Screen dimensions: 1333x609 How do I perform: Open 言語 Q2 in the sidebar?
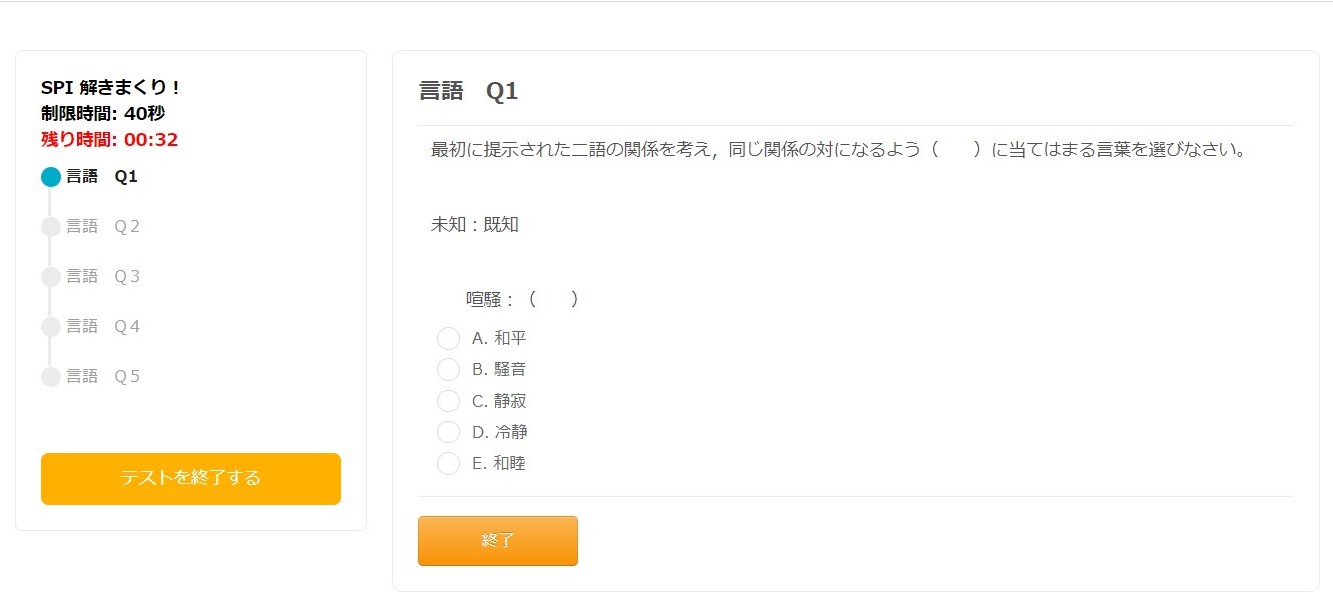[103, 227]
